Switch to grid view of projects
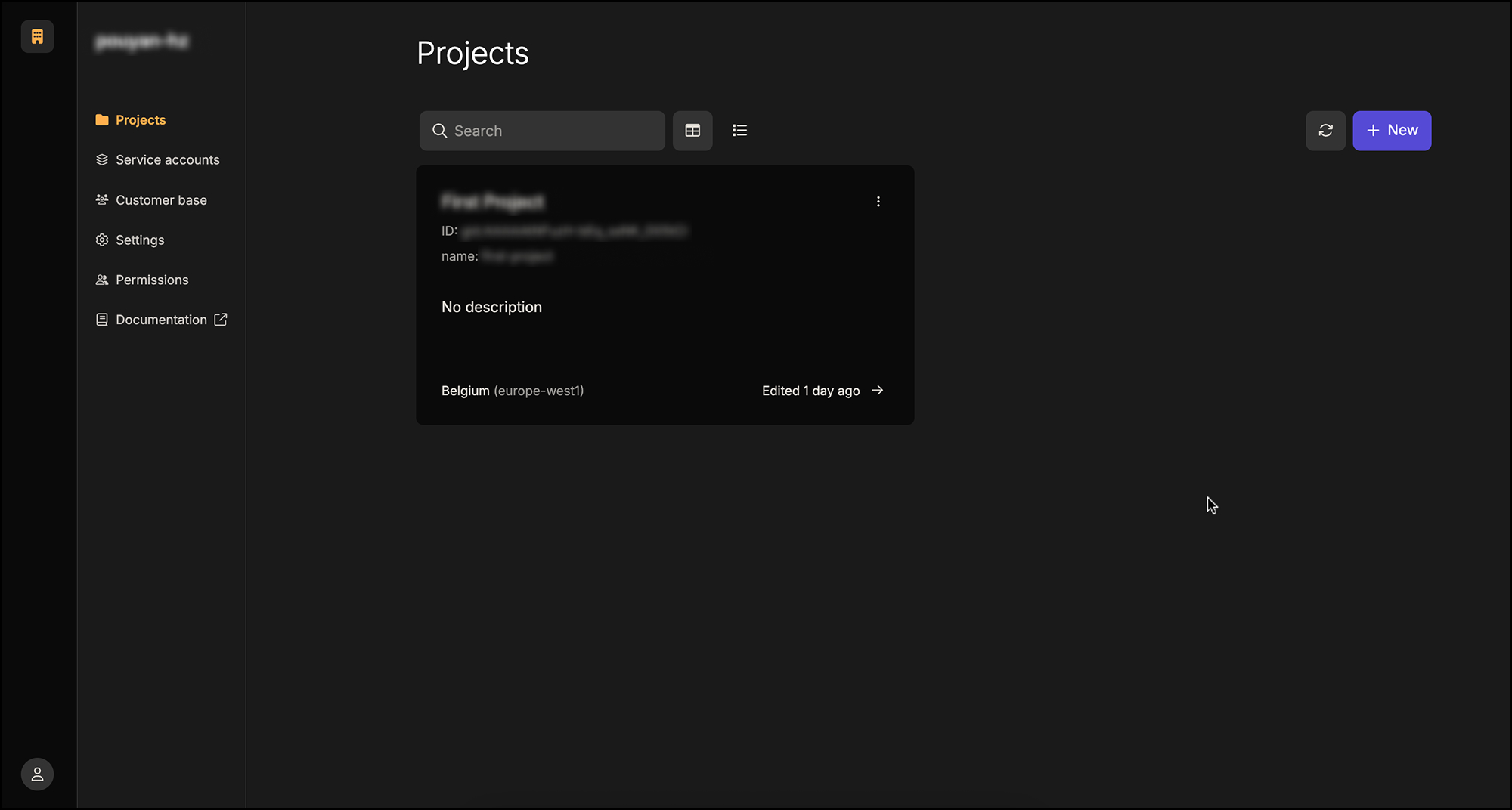1512x810 pixels. pyautogui.click(x=692, y=130)
